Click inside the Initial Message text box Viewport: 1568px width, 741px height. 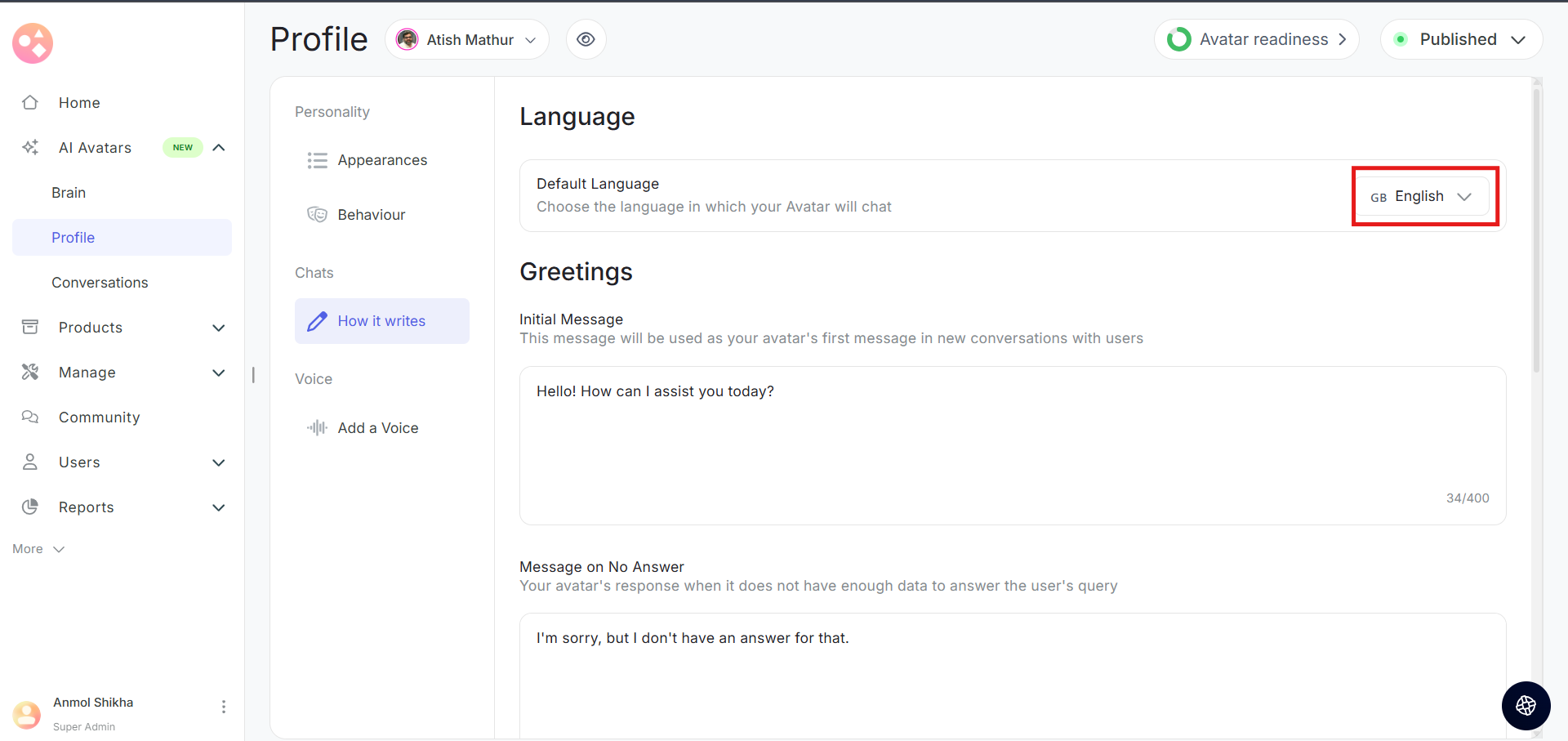pos(1012,445)
